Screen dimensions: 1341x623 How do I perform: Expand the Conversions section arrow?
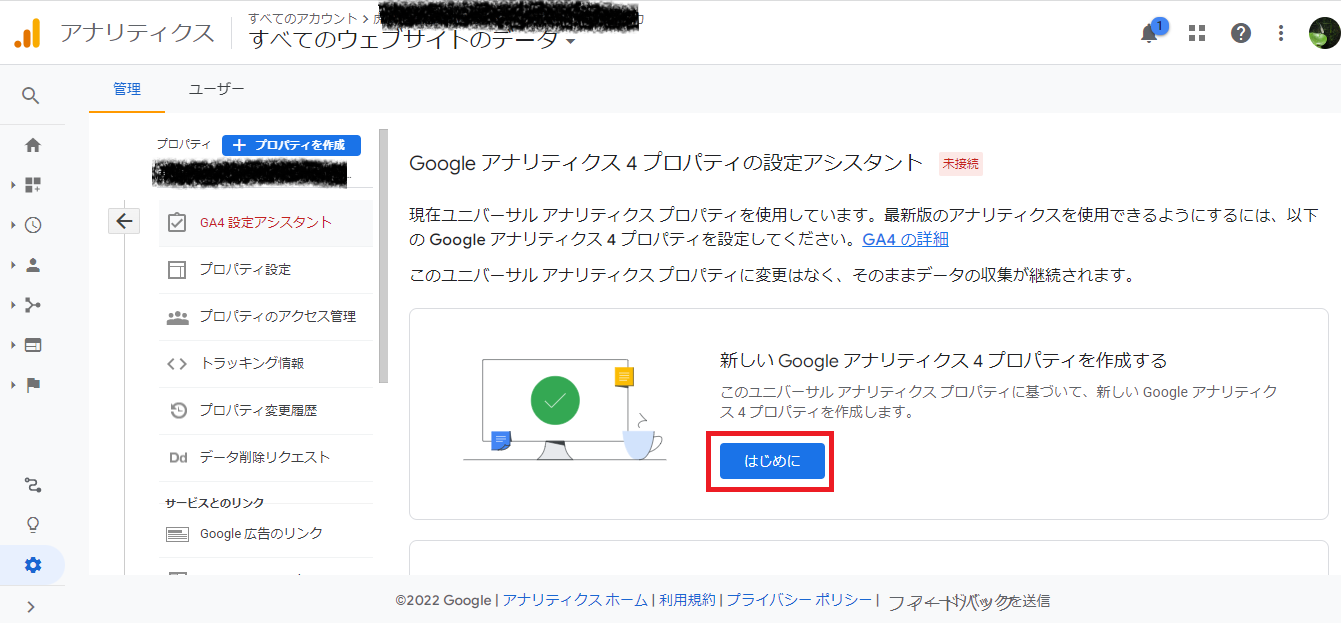pyautogui.click(x=13, y=385)
